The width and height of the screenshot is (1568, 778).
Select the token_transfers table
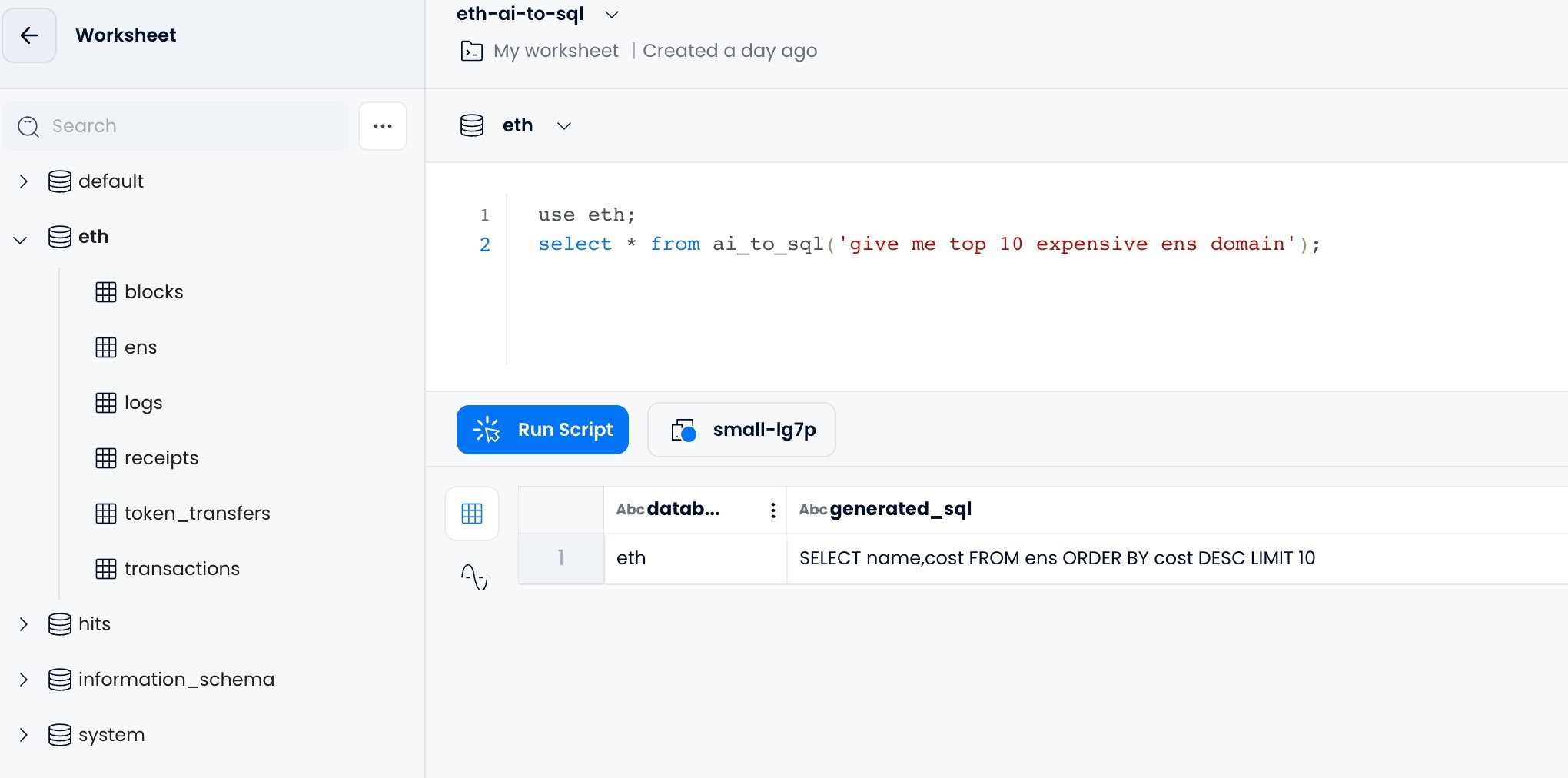(197, 514)
